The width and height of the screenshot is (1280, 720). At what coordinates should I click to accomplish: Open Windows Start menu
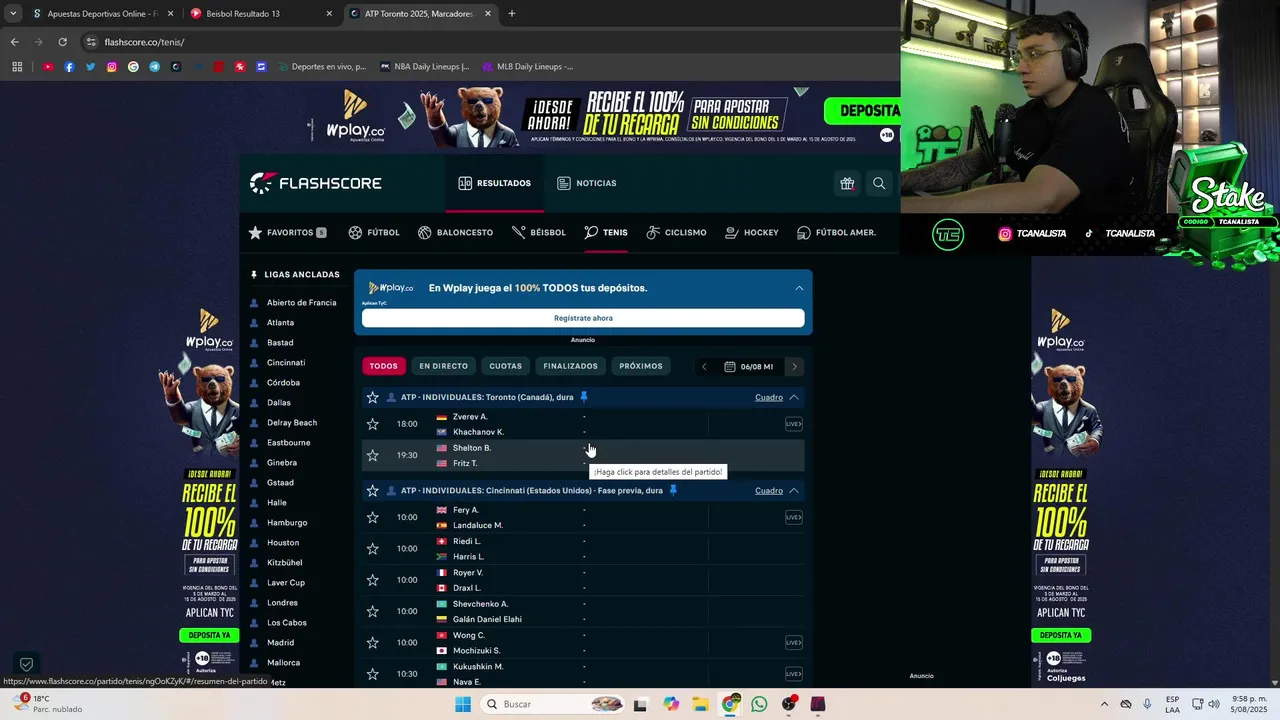[x=463, y=704]
